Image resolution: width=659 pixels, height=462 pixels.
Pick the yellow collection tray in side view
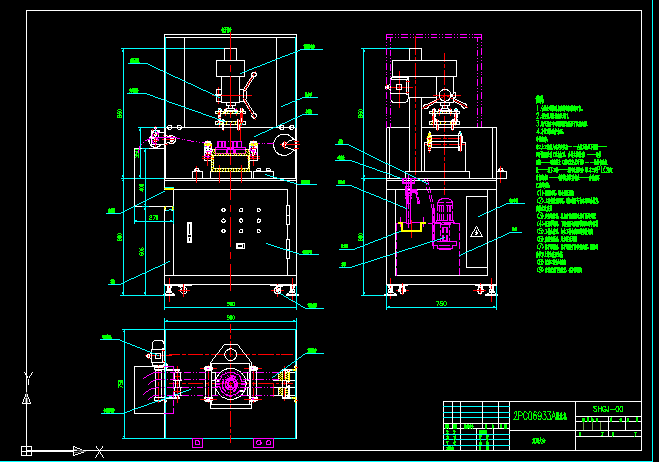tap(412, 227)
